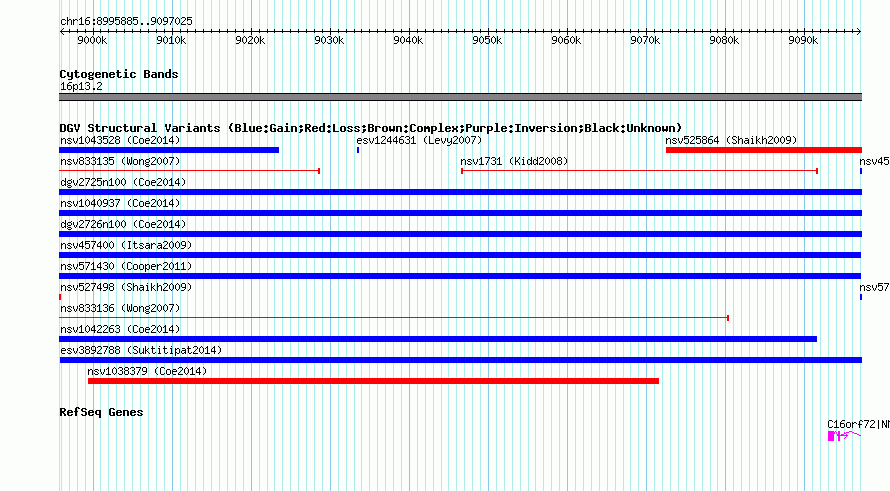Click the nsv1038379 (Coe2014) label
Image resolution: width=890 pixels, height=491 pixels.
click(x=148, y=371)
